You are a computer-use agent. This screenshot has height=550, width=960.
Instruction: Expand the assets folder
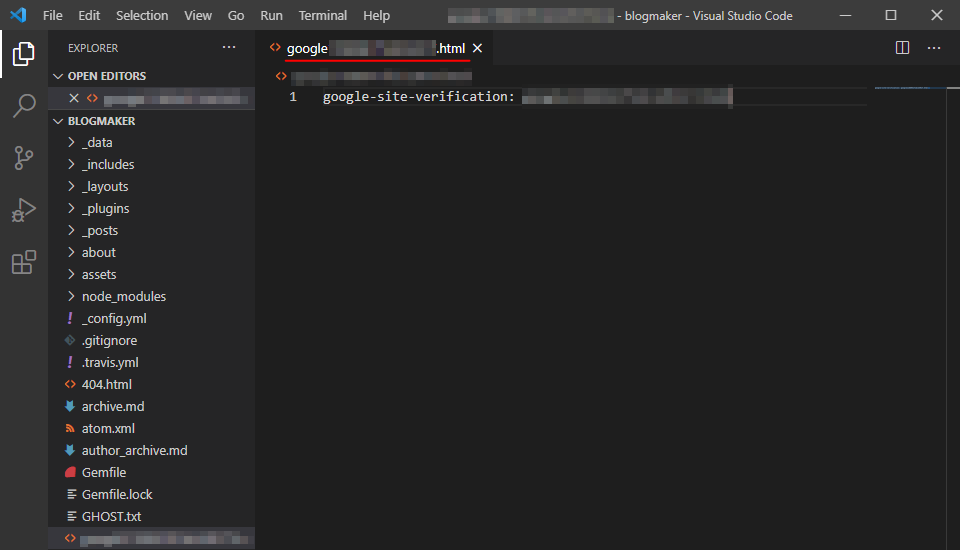click(71, 274)
